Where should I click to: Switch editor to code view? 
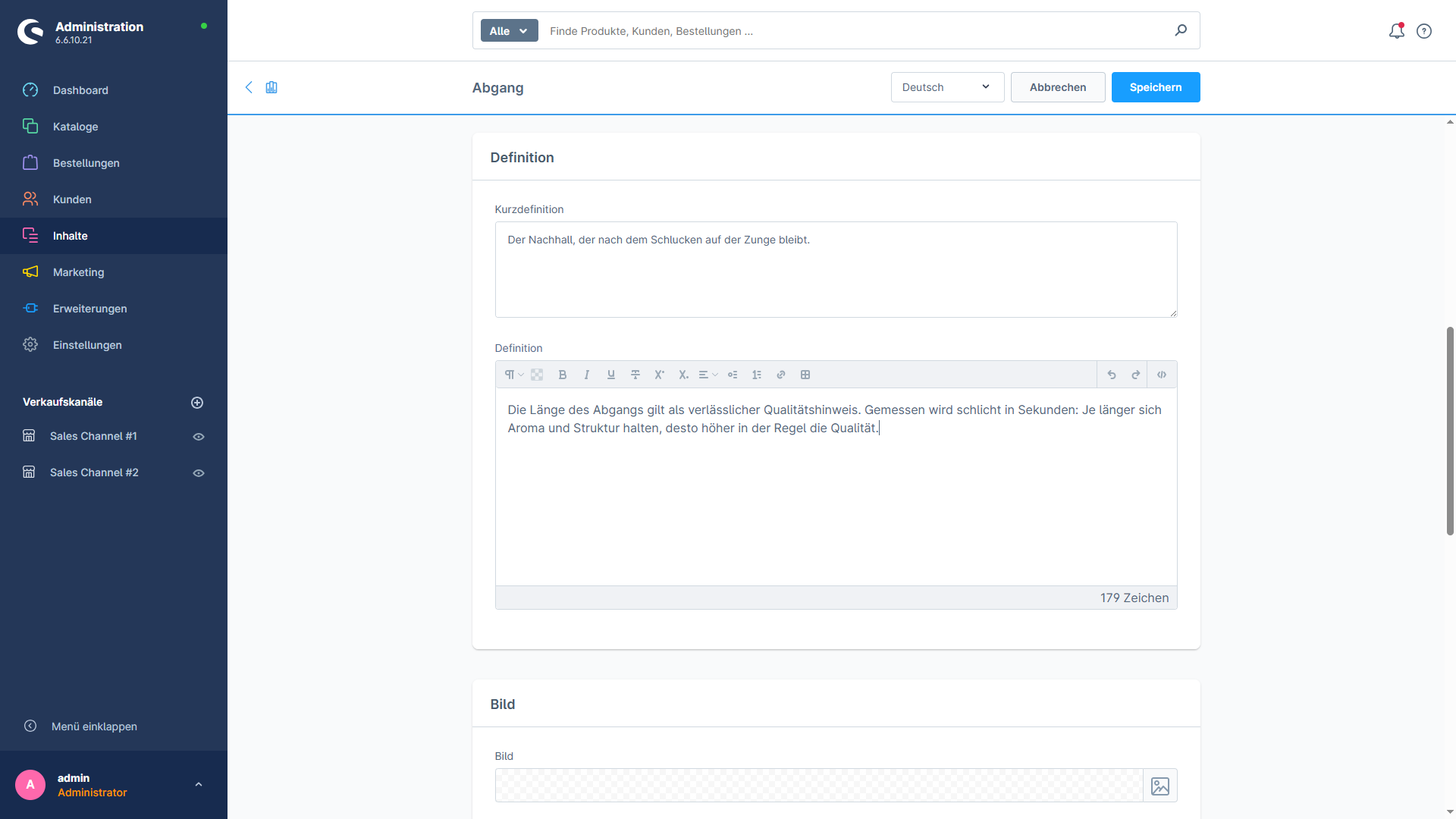click(1162, 375)
